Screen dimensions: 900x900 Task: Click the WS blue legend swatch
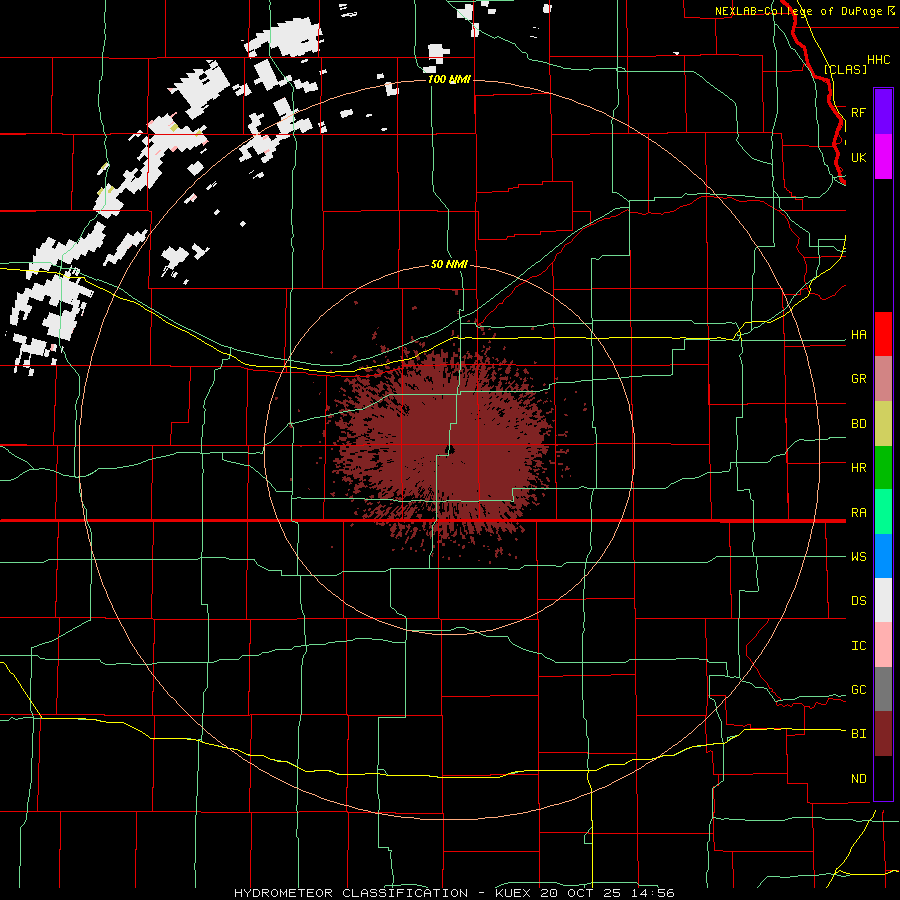point(883,556)
